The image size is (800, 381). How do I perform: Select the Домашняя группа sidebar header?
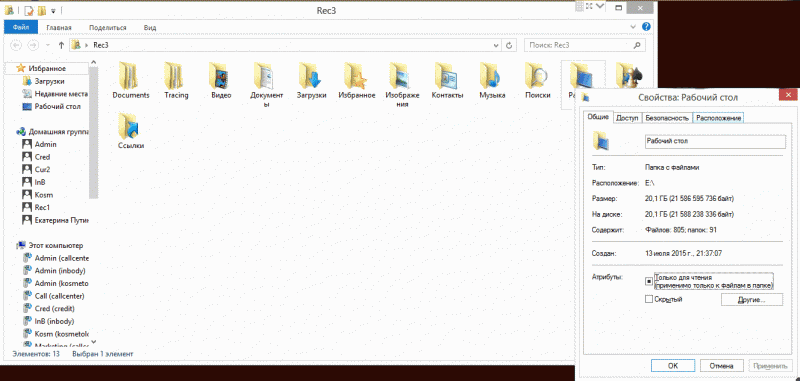pos(52,132)
